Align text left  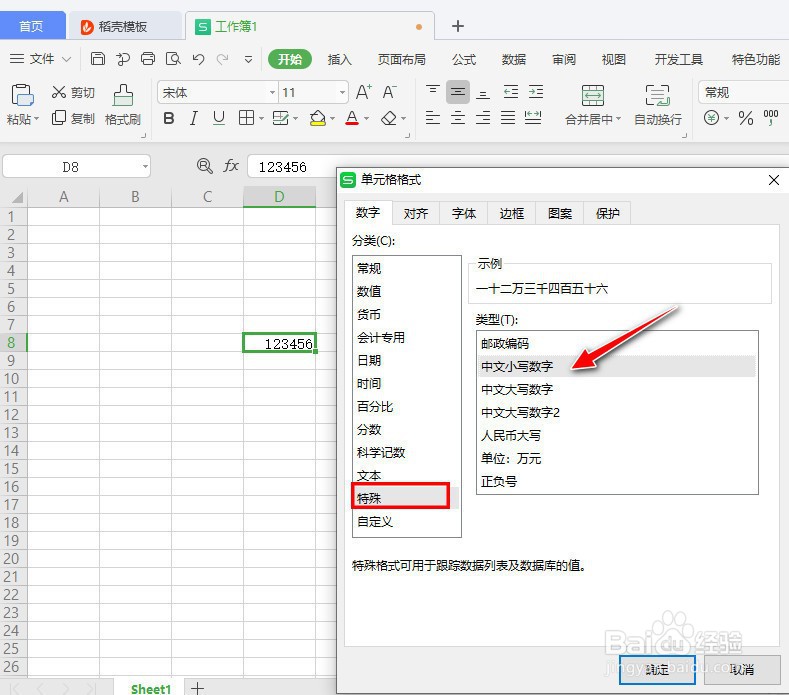click(x=433, y=118)
